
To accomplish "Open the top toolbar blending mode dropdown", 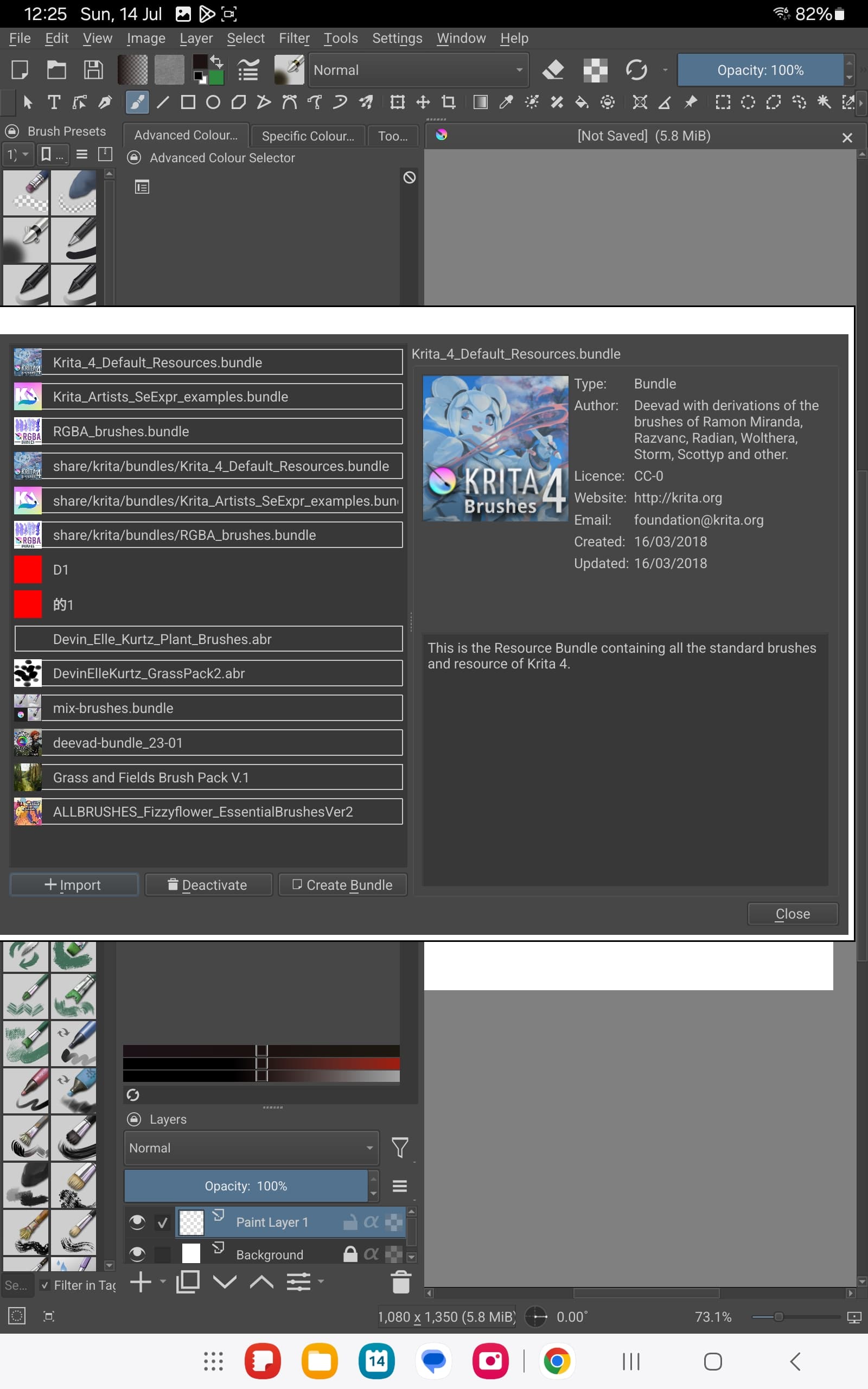I will pos(418,70).
